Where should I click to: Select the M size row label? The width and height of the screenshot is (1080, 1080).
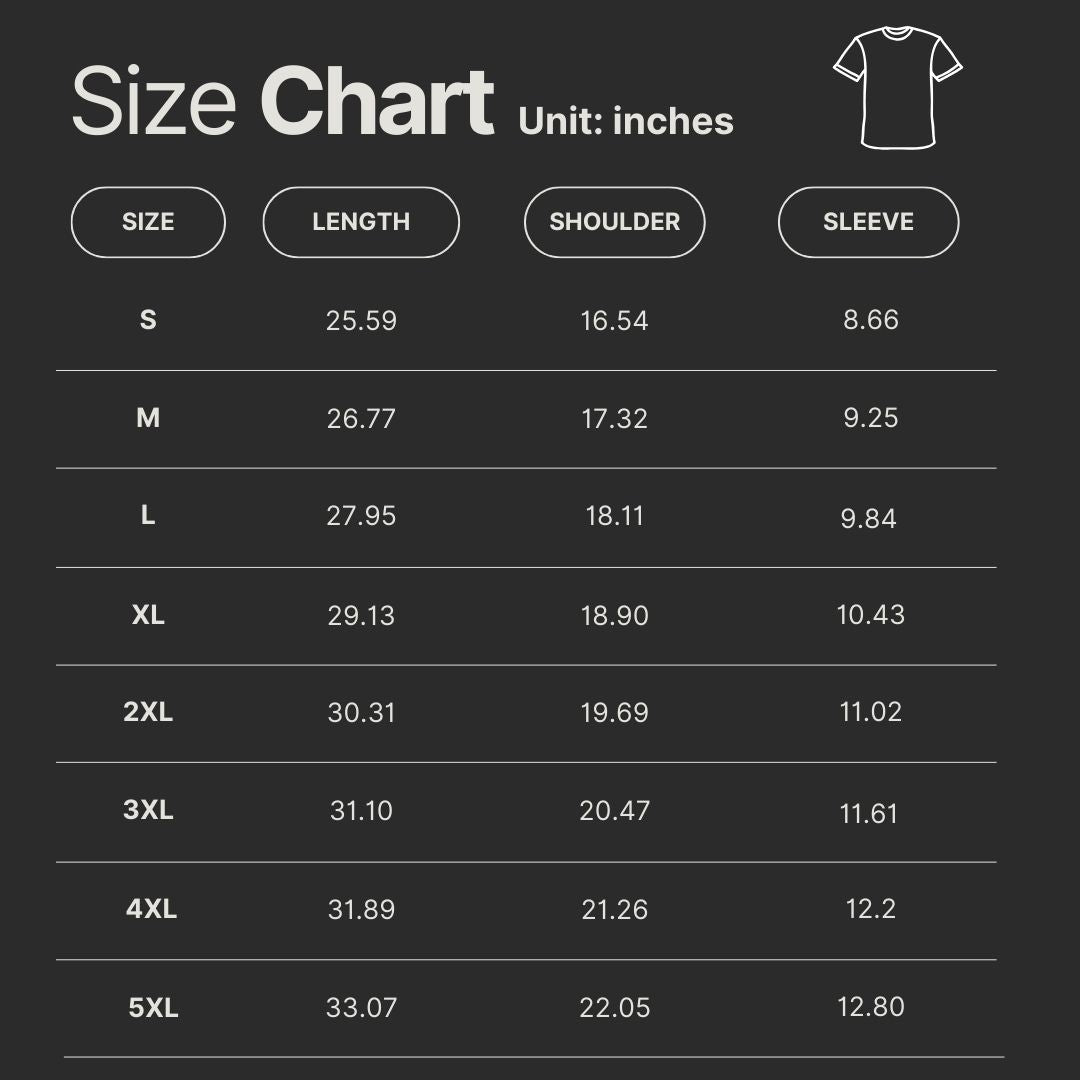pos(148,417)
